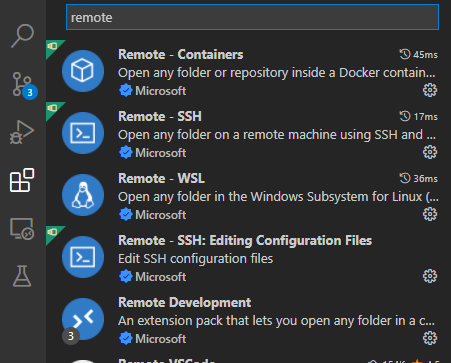Click the Remote Development pack icon
451x363 pixels.
(x=83, y=319)
